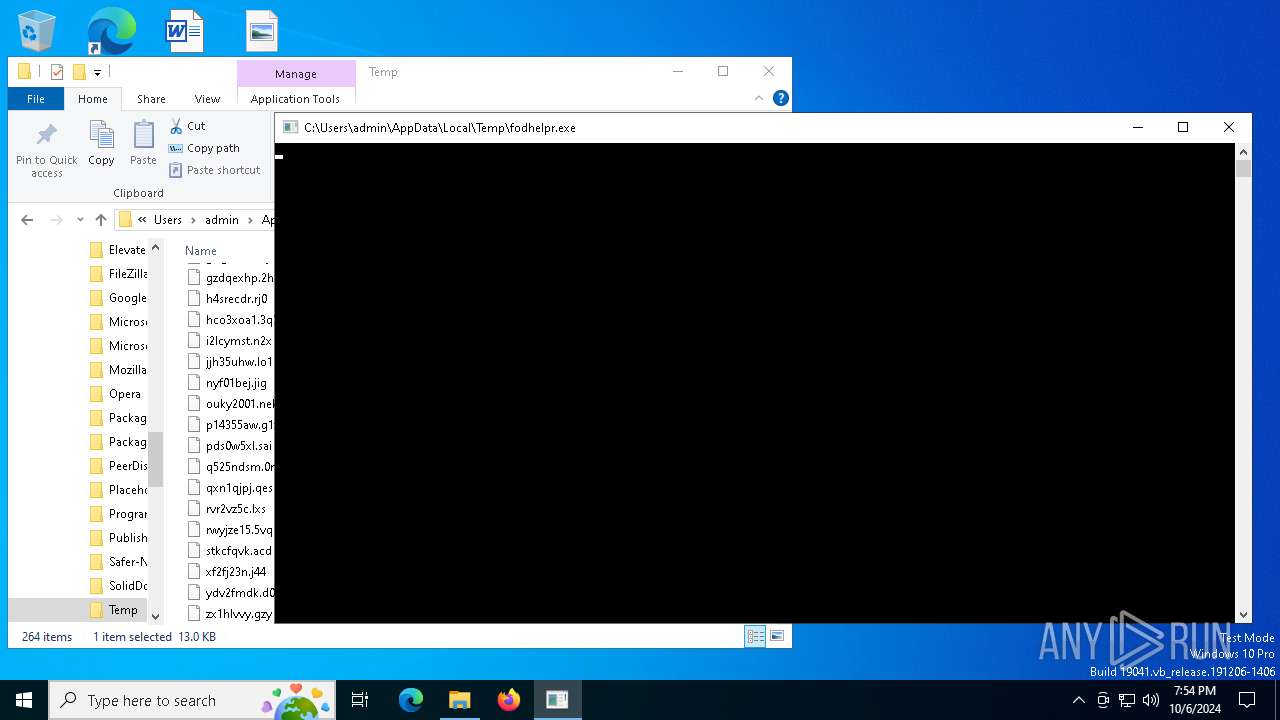Expand the chevron after admin in address bar
This screenshot has height=720, width=1280.
250,220
